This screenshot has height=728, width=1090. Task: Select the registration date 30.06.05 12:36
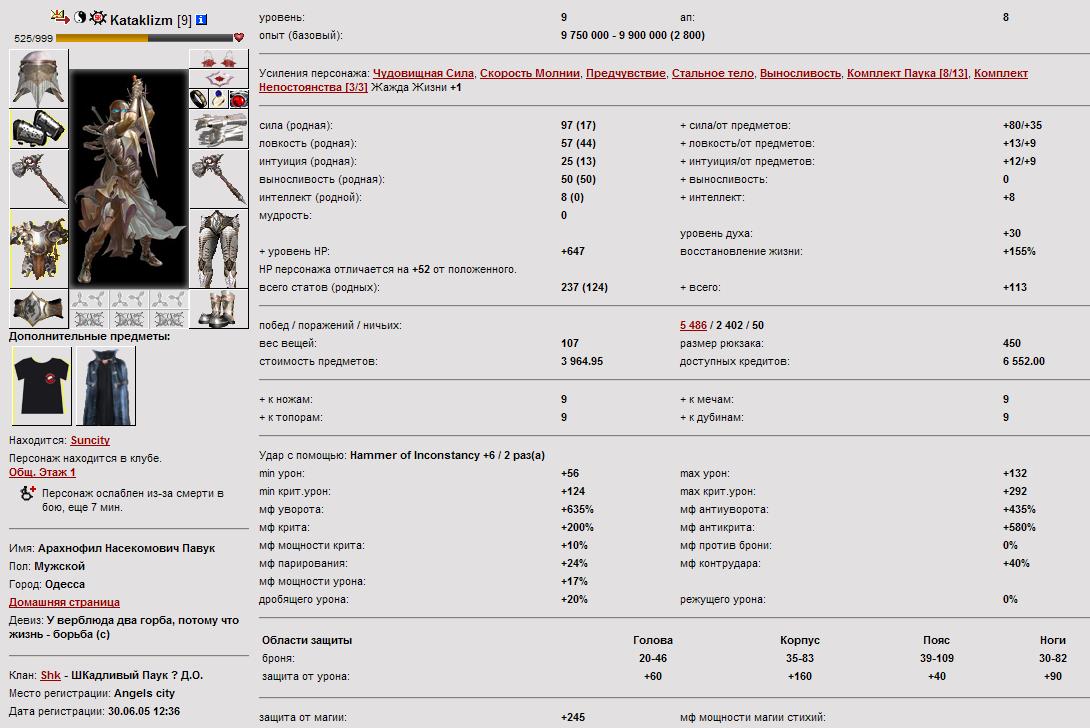(x=144, y=711)
